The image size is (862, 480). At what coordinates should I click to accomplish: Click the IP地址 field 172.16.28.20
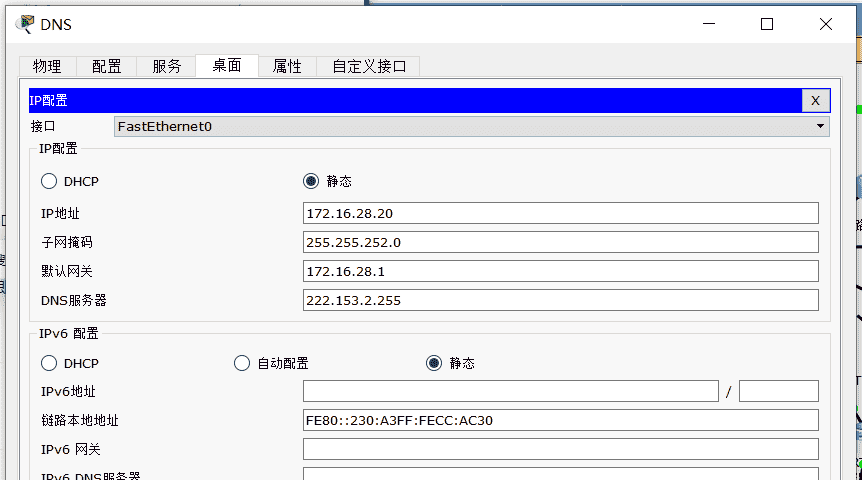561,213
